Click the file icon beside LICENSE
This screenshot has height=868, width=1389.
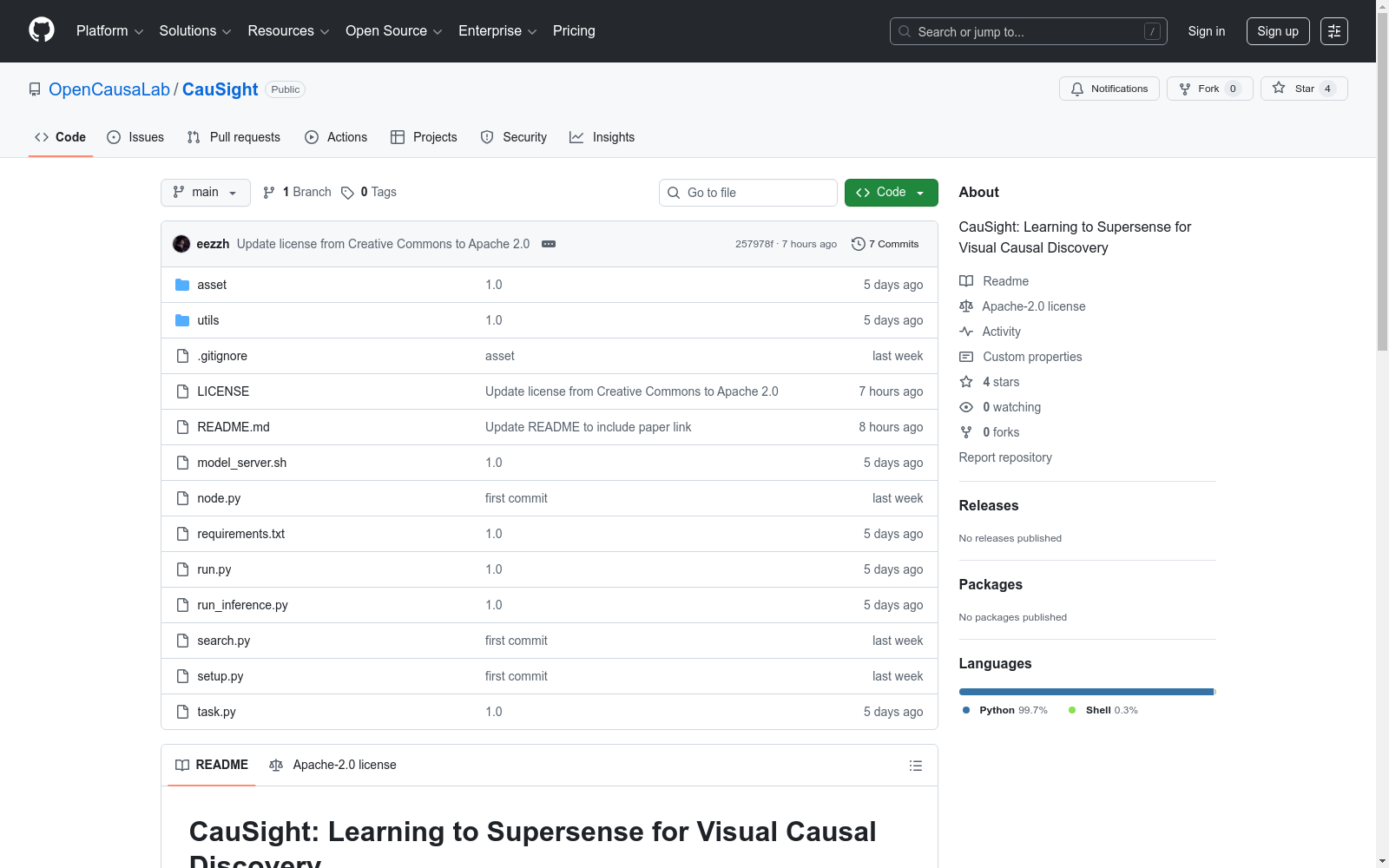pos(182,391)
